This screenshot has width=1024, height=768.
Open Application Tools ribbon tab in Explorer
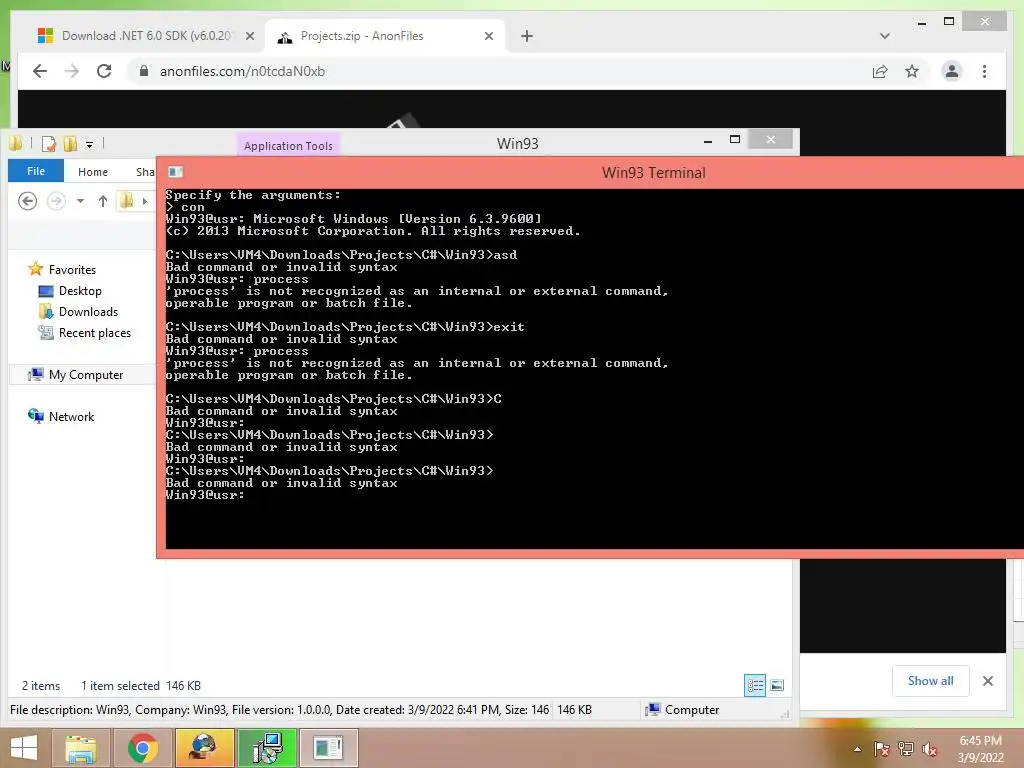(288, 145)
